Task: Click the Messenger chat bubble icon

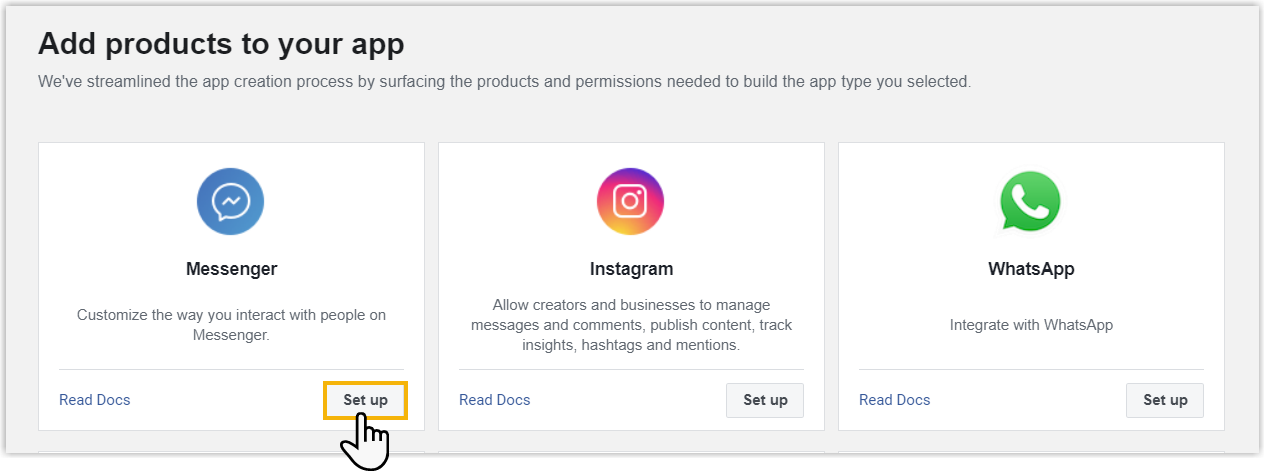Action: point(231,202)
